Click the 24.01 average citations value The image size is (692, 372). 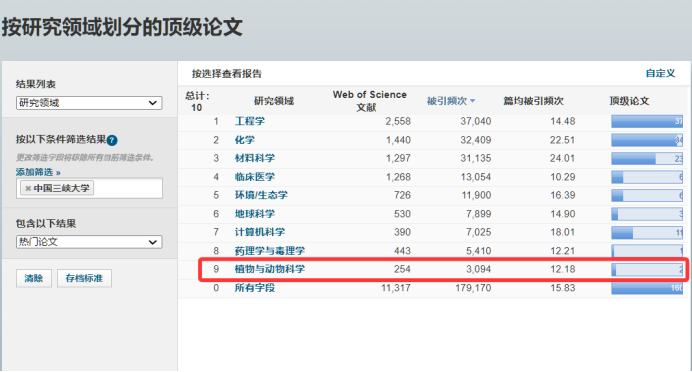[563, 158]
